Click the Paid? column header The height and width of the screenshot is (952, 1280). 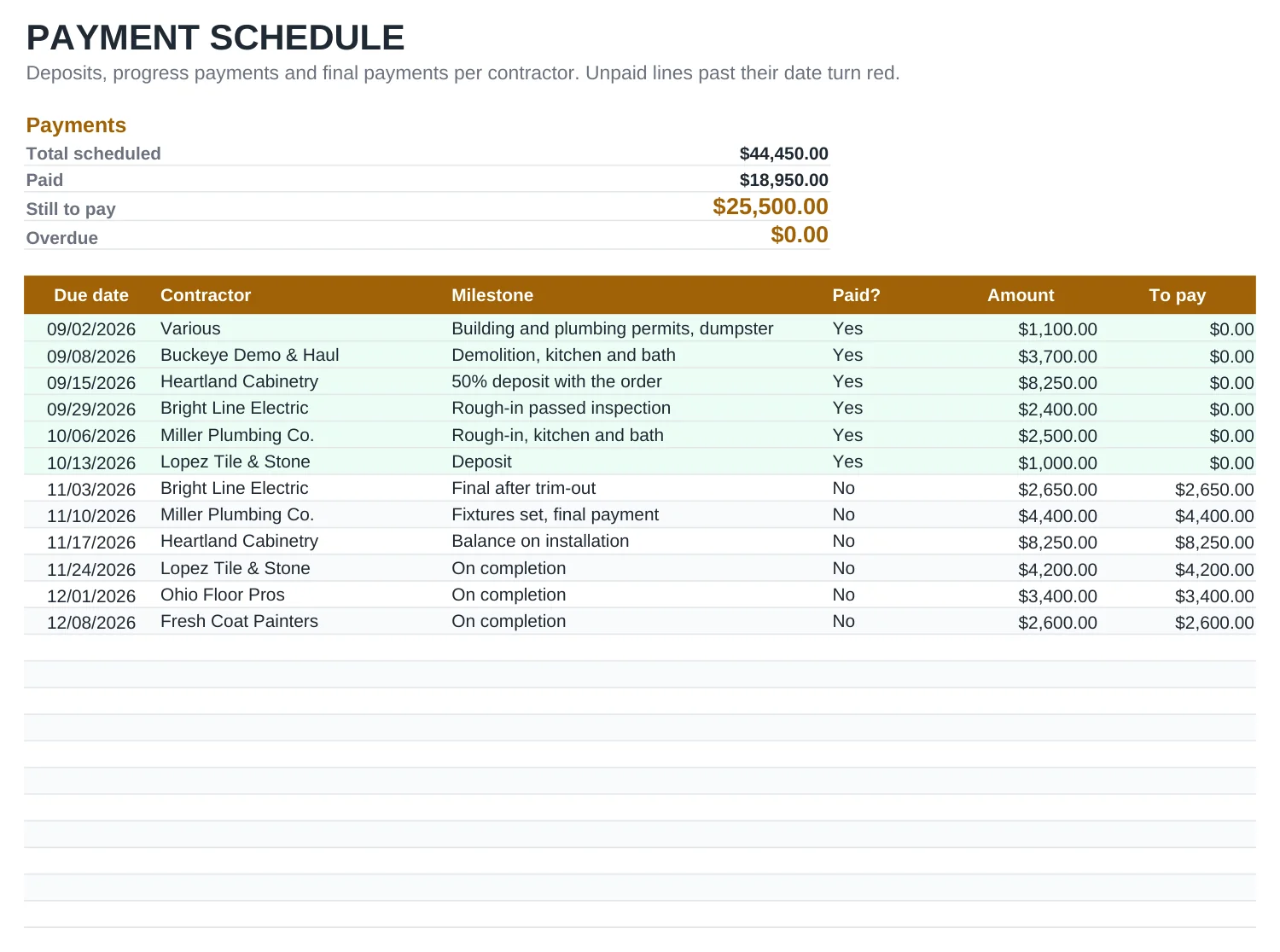click(x=856, y=295)
